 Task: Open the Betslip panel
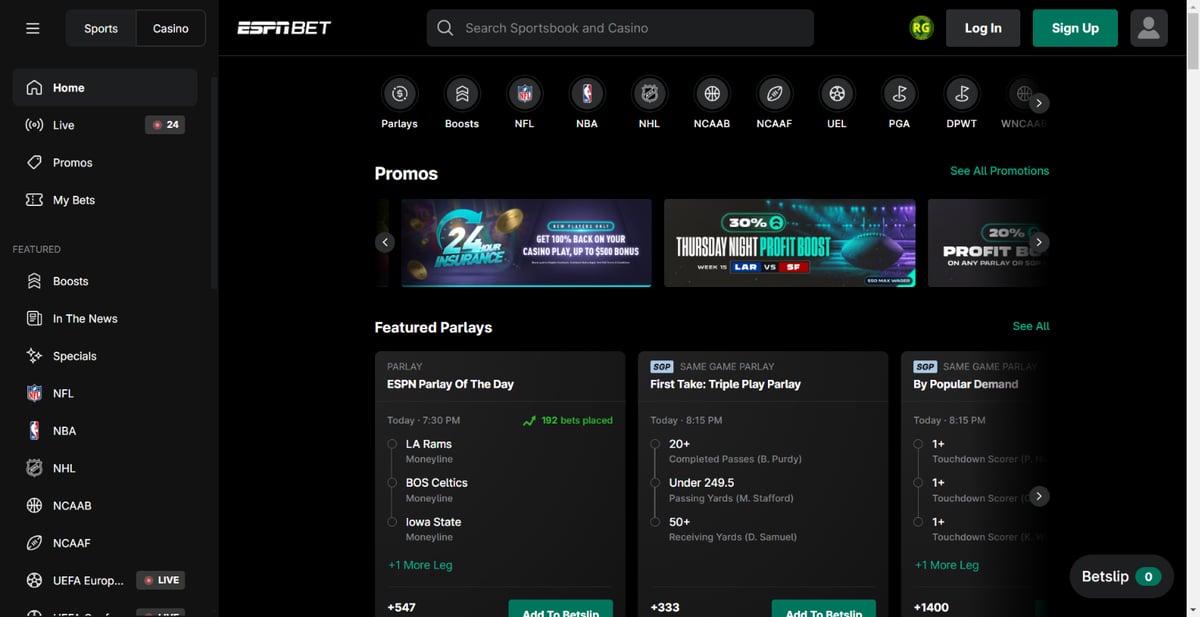click(x=1121, y=577)
